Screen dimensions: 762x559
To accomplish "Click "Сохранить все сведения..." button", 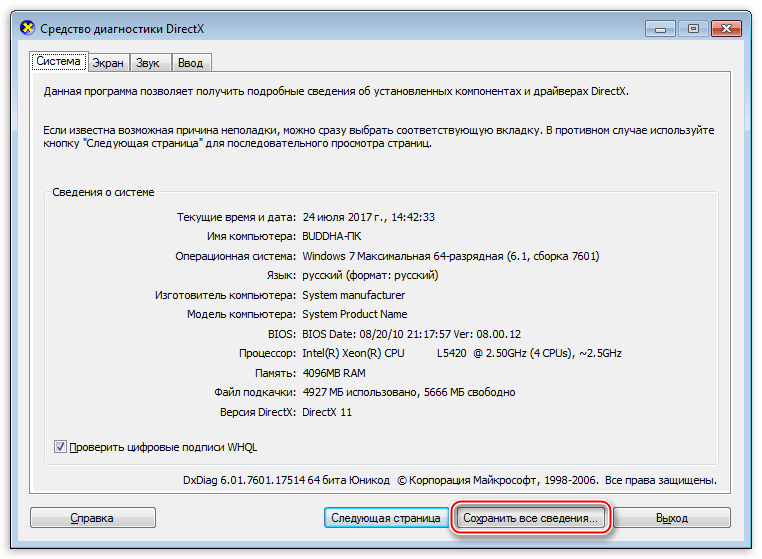I will [530, 518].
